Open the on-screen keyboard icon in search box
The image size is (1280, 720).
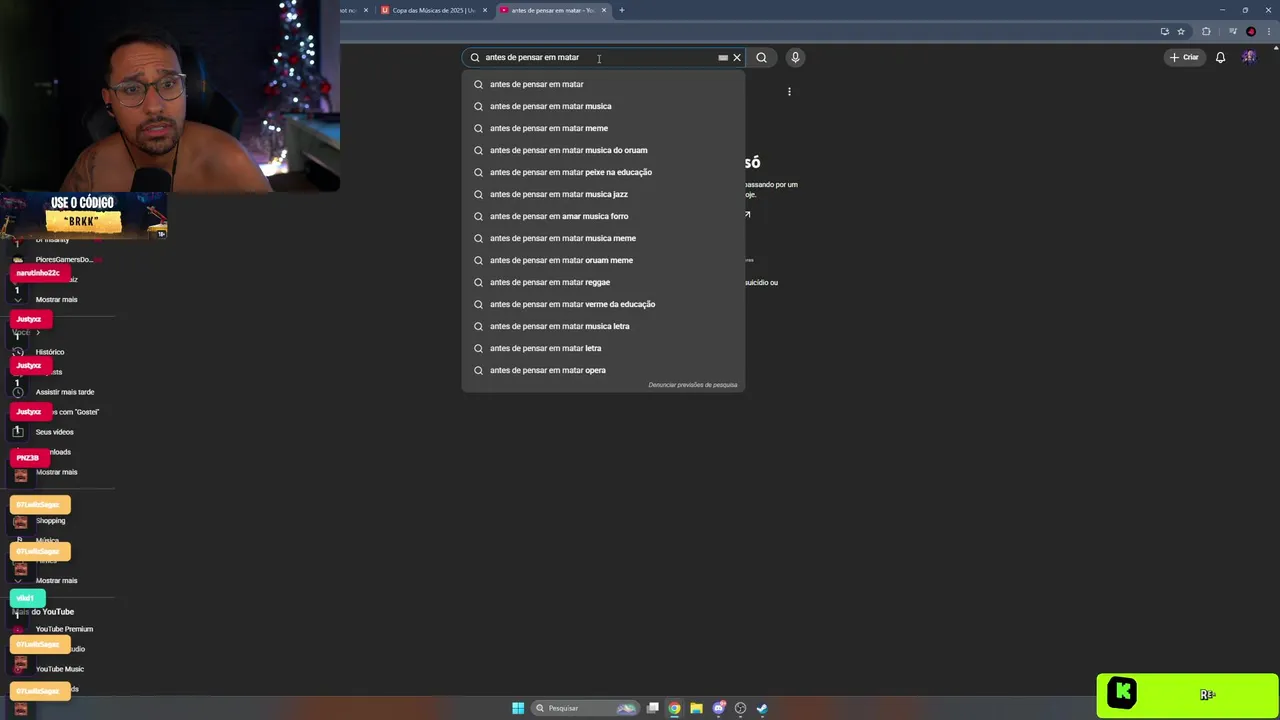point(723,57)
